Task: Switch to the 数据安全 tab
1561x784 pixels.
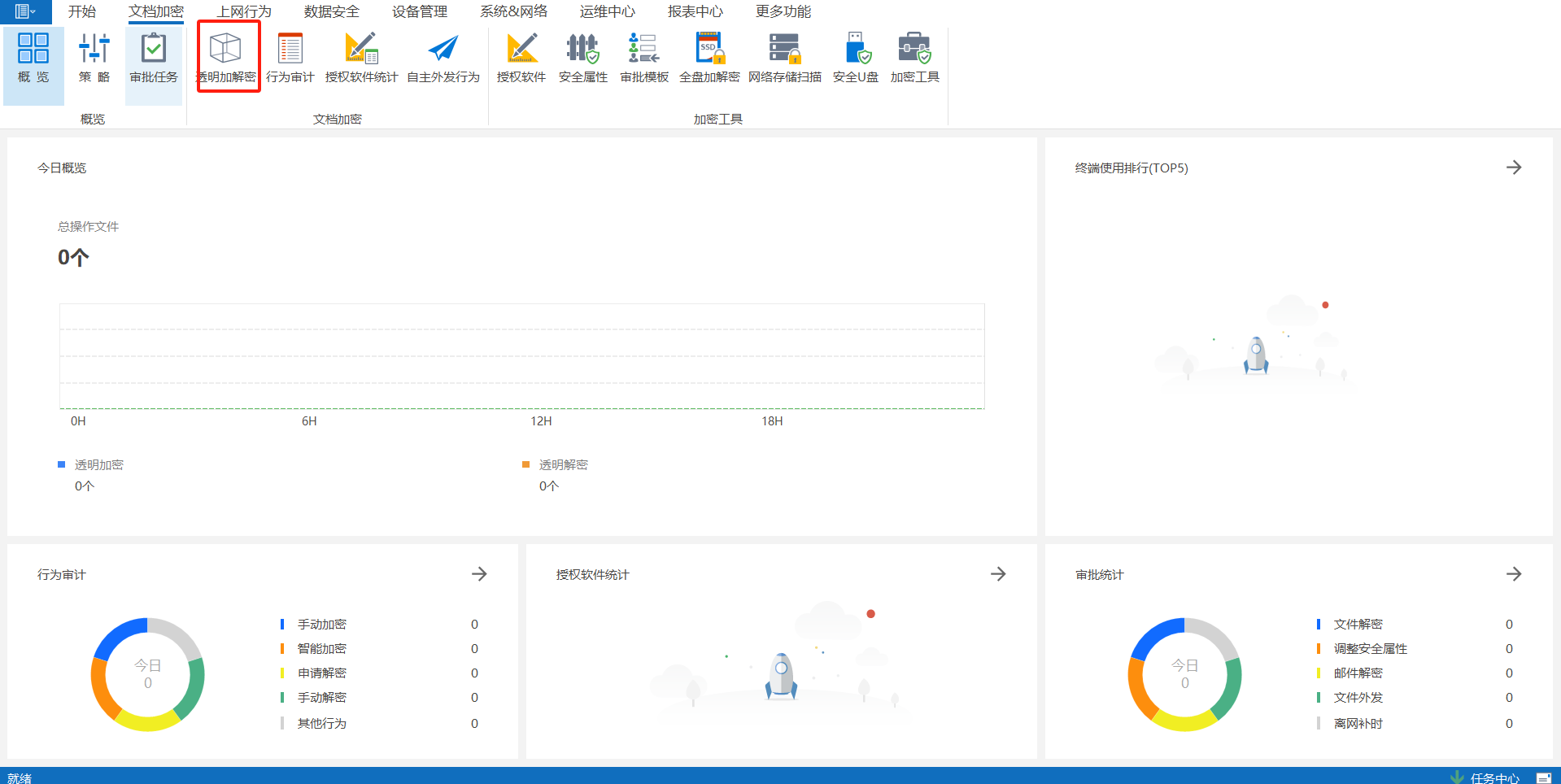Action: [331, 11]
